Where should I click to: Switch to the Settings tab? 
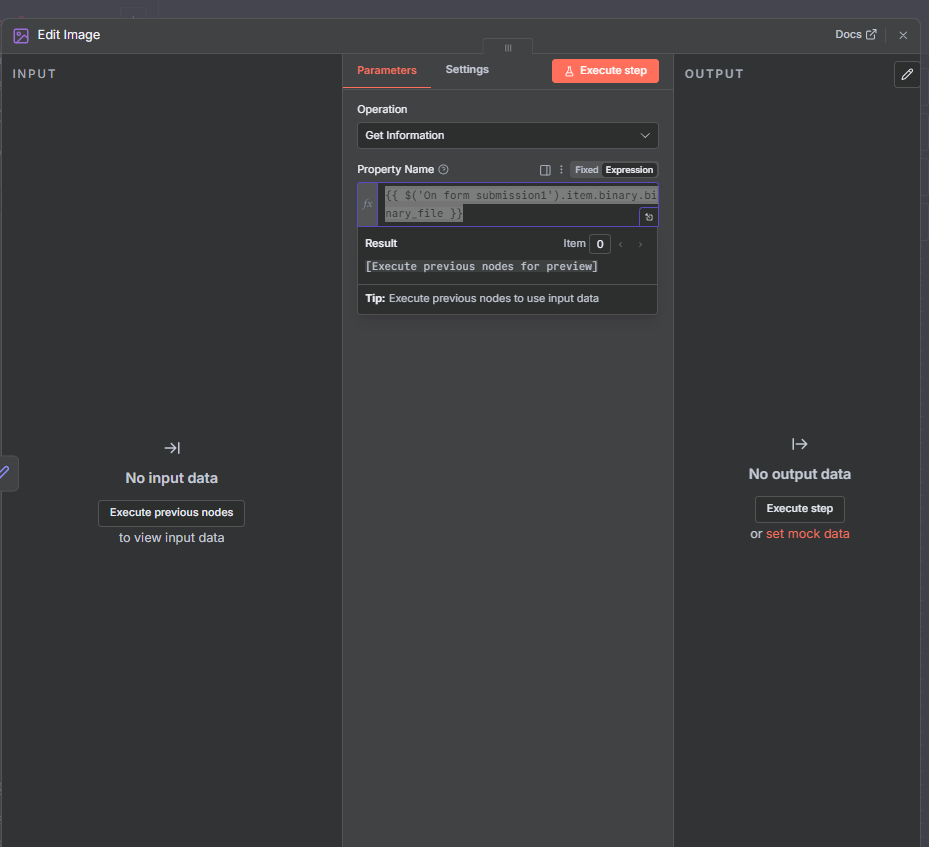point(467,70)
